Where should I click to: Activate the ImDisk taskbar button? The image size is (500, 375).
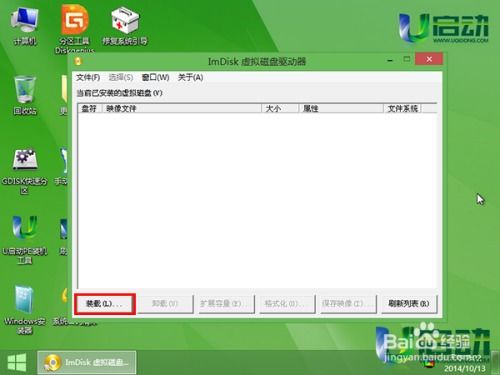tap(87, 362)
